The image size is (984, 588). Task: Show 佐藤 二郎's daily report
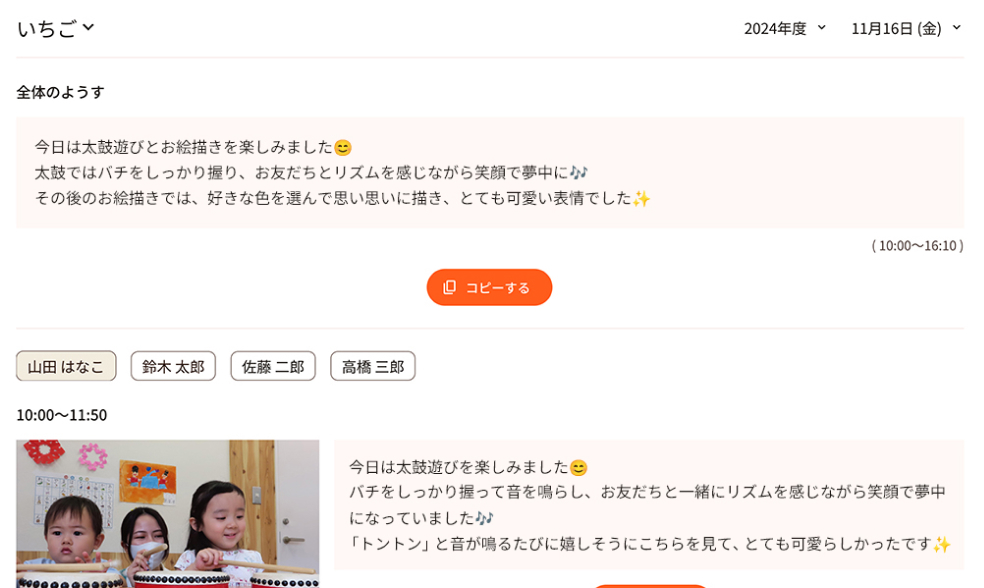click(273, 366)
